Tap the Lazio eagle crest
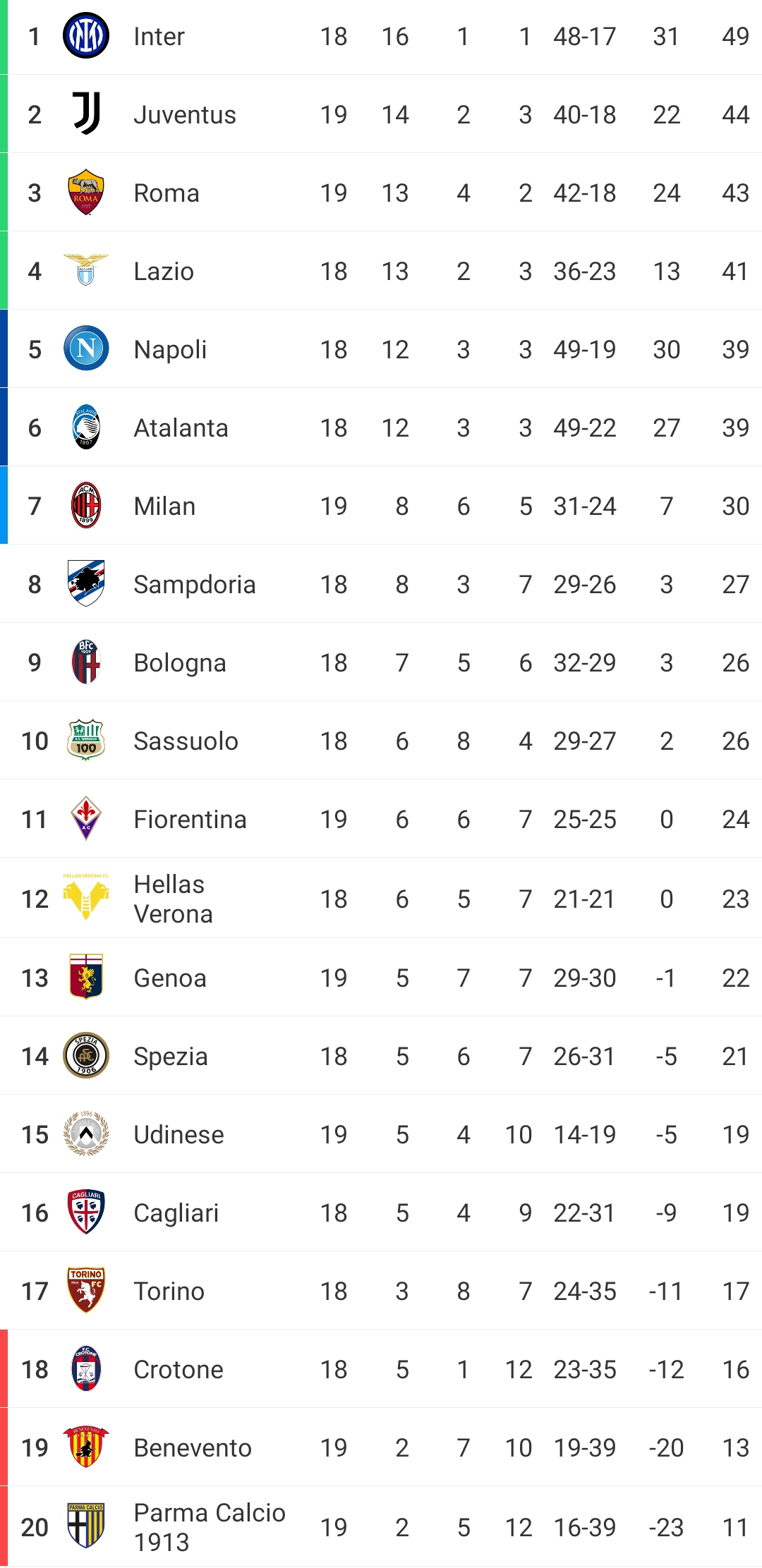The width and height of the screenshot is (762, 1568). click(86, 270)
